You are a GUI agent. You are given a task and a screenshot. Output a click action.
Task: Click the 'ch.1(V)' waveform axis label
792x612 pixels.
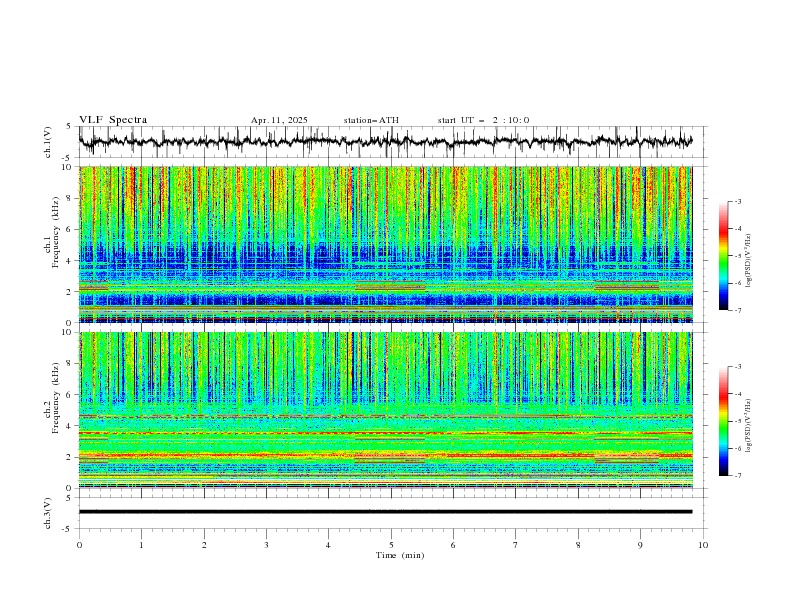point(48,142)
